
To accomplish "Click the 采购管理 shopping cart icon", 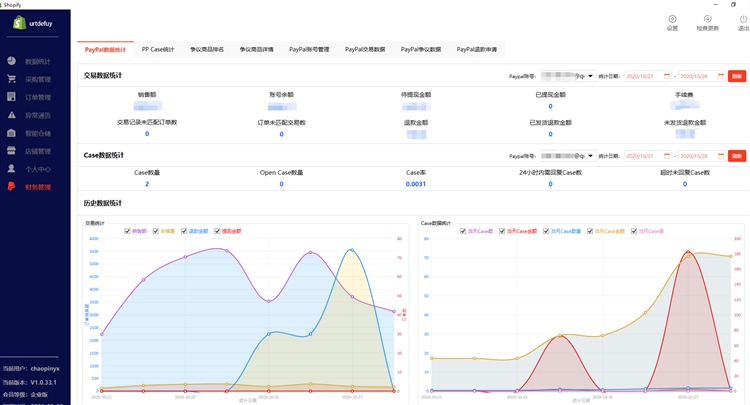I will coord(12,79).
